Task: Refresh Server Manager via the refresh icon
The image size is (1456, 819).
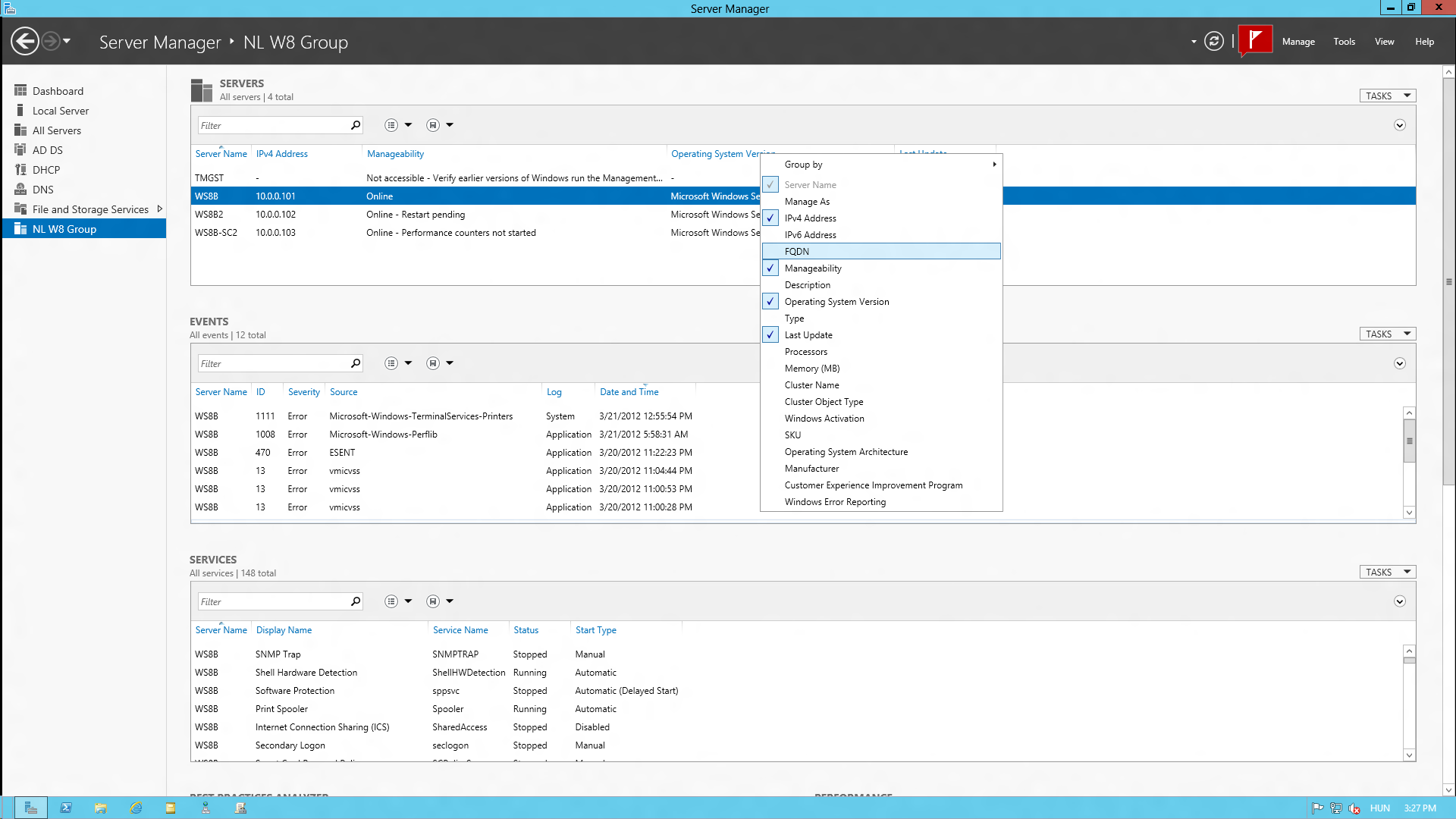Action: point(1214,41)
